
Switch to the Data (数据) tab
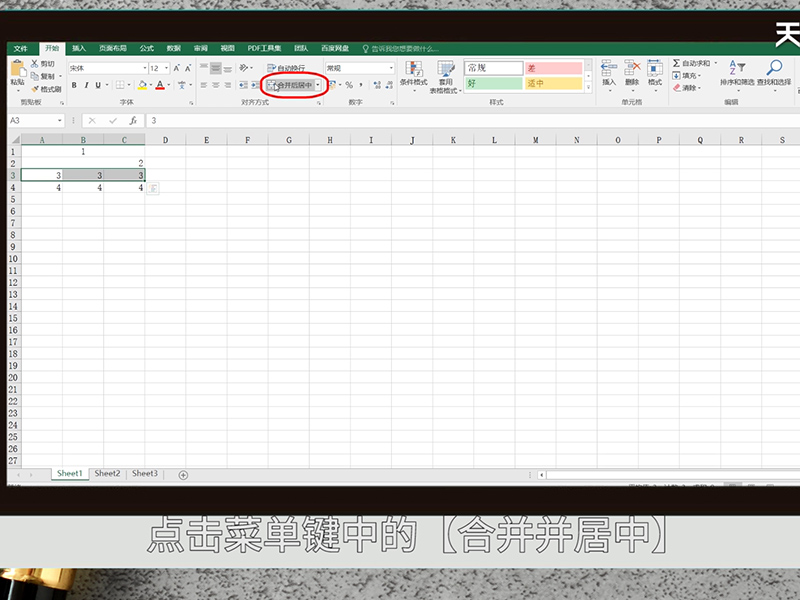pyautogui.click(x=173, y=48)
